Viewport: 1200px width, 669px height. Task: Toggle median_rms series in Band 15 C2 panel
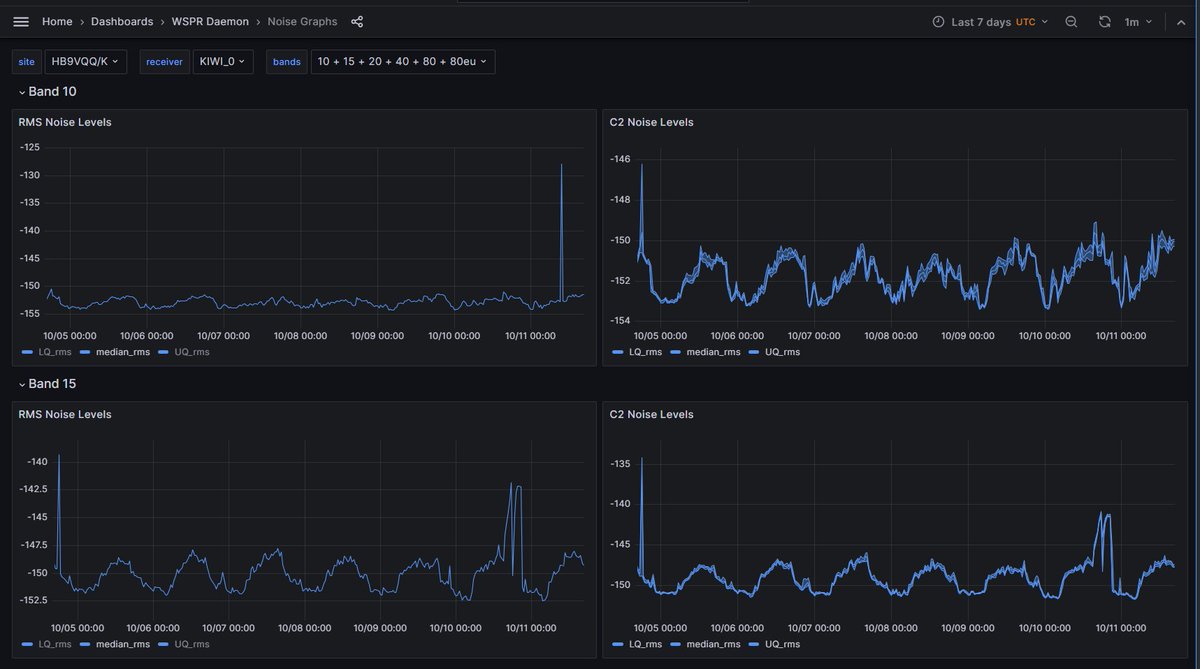(714, 644)
